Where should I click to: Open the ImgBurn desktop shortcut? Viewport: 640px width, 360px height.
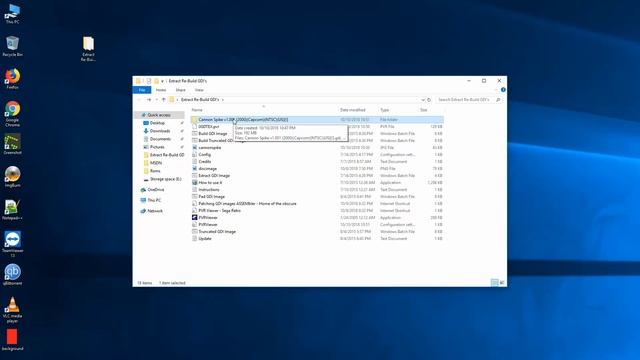pos(13,177)
